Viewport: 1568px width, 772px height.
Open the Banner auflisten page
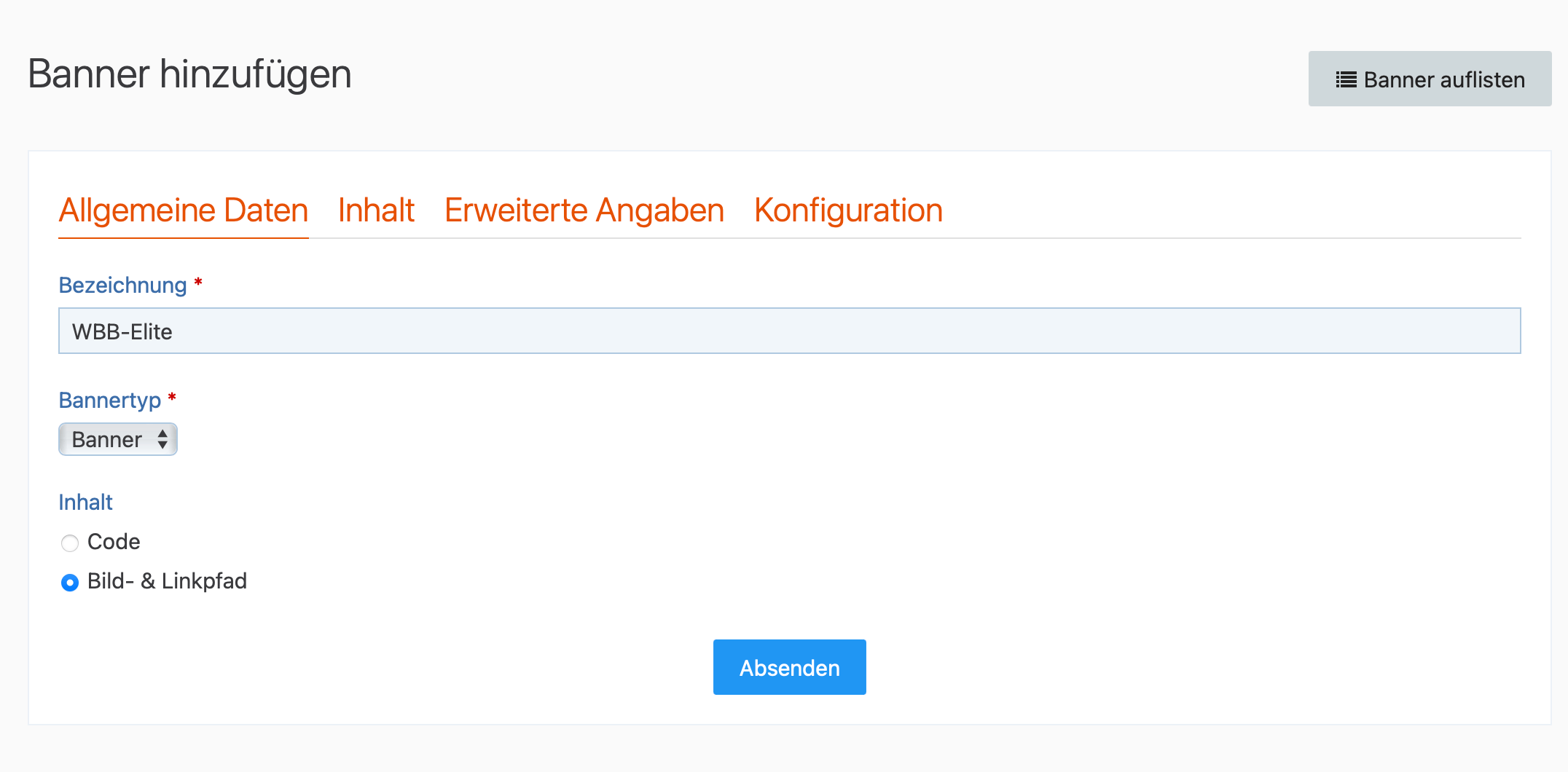1430,79
